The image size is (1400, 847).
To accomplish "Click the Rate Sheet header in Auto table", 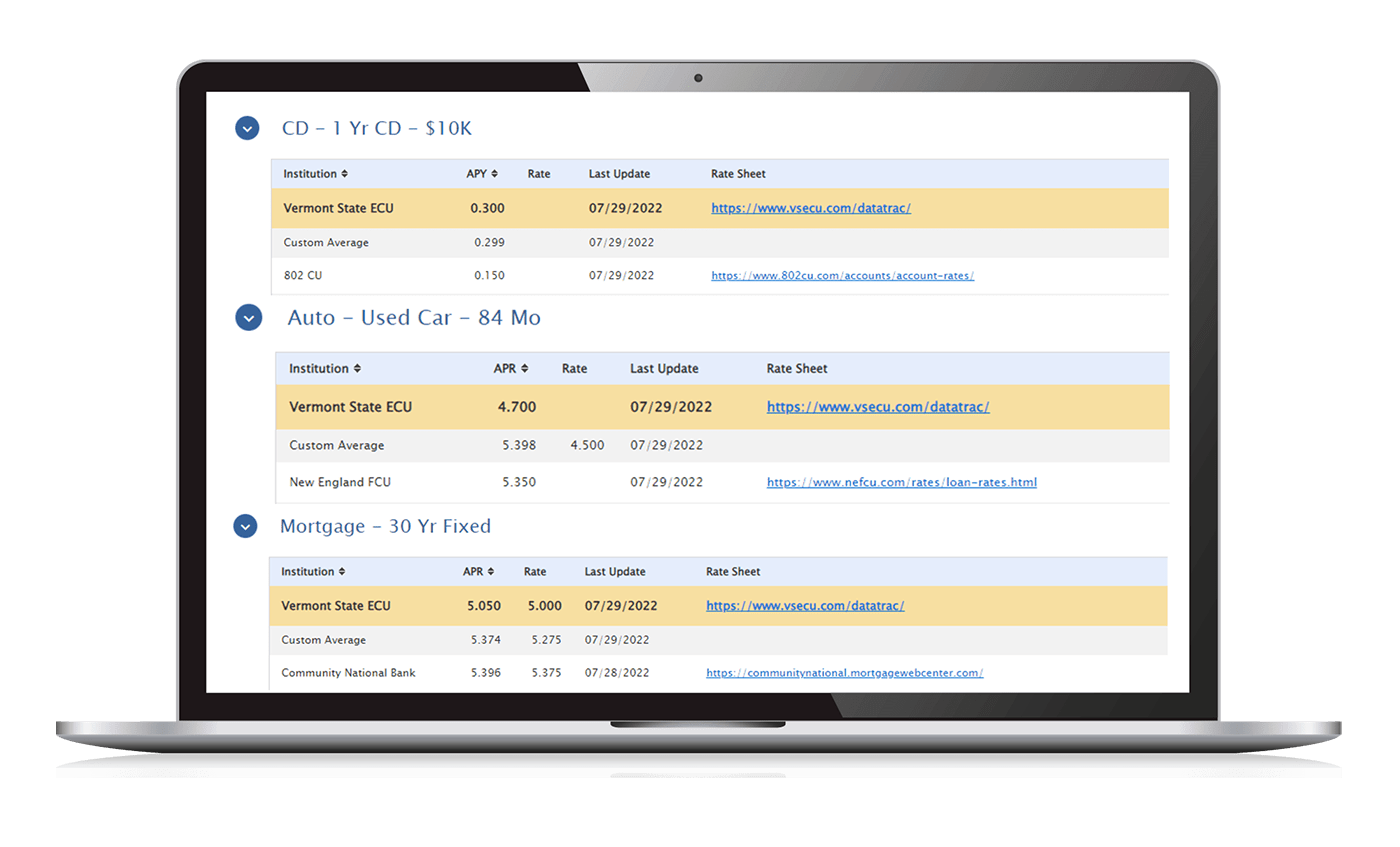I will 797,369.
